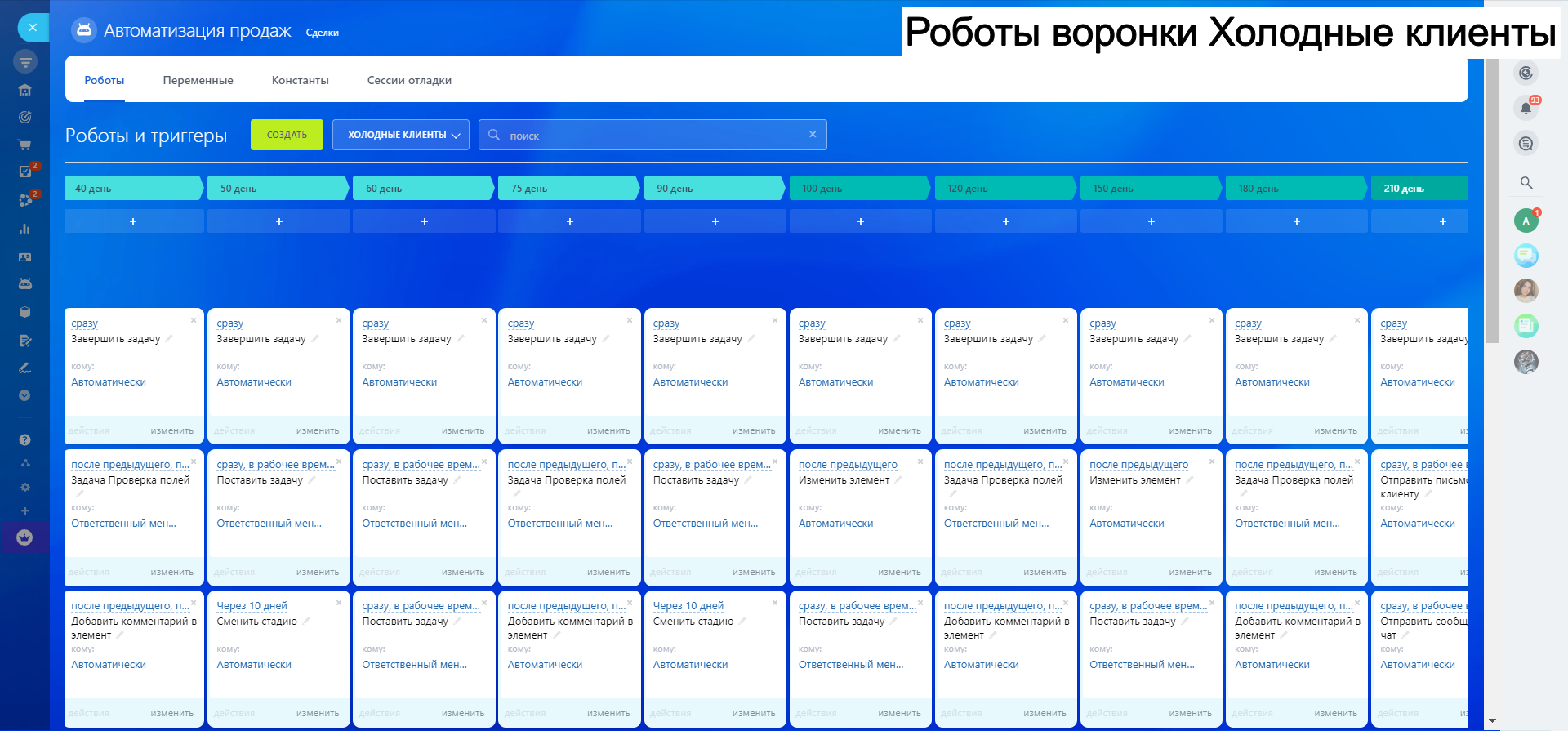Open tasks checkbox icon in left sidebar
The image size is (1568, 731).
[24, 172]
